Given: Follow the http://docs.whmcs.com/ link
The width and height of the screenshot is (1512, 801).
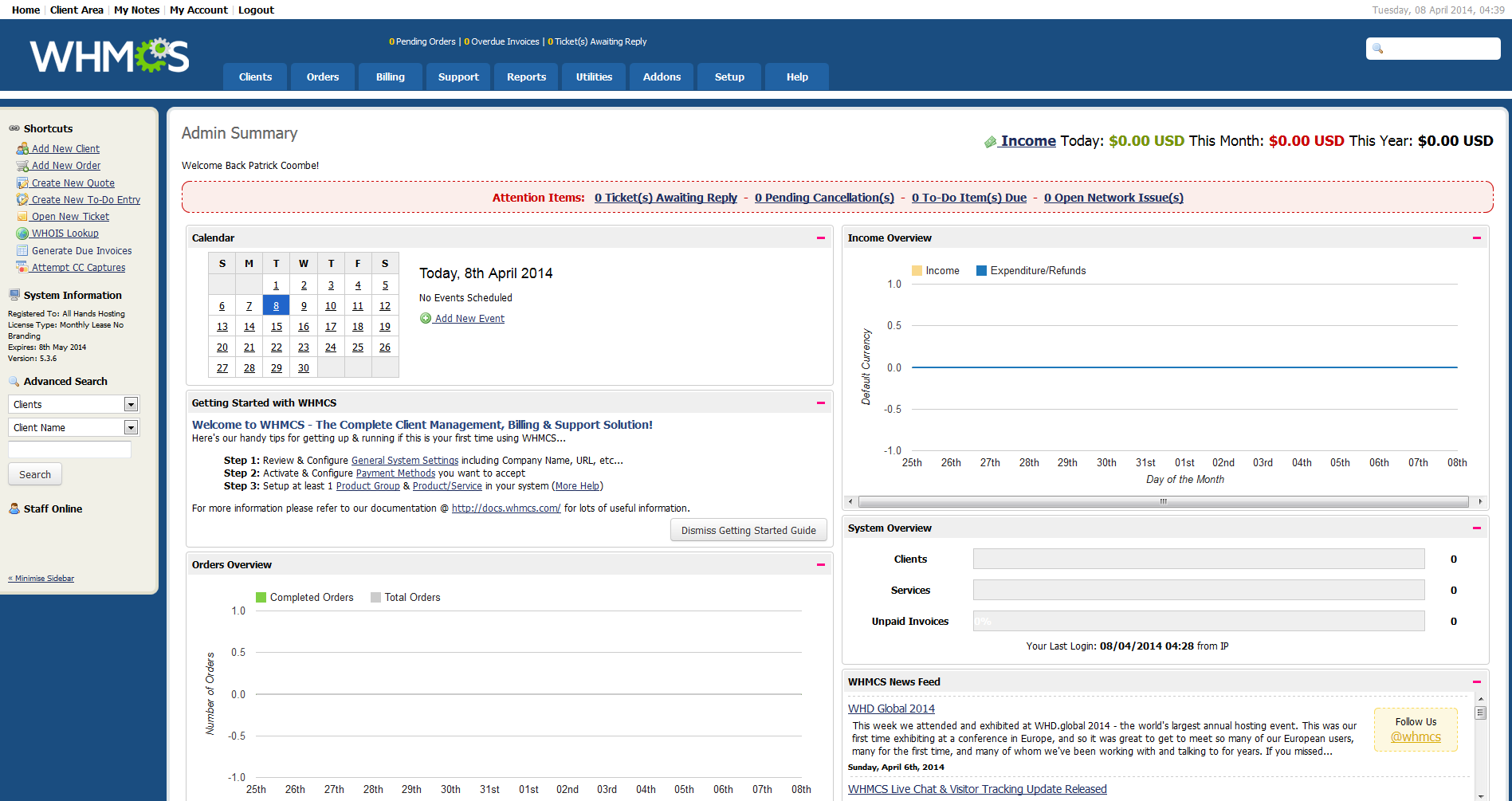Looking at the screenshot, I should click(506, 508).
